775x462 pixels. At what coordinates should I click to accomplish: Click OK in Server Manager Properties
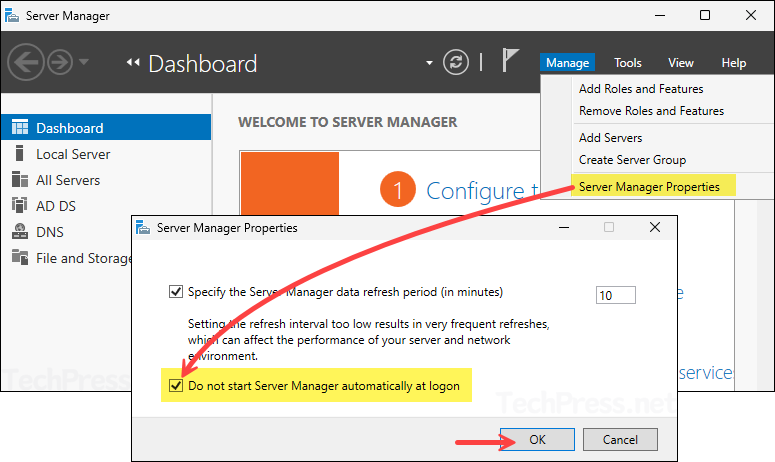[537, 439]
